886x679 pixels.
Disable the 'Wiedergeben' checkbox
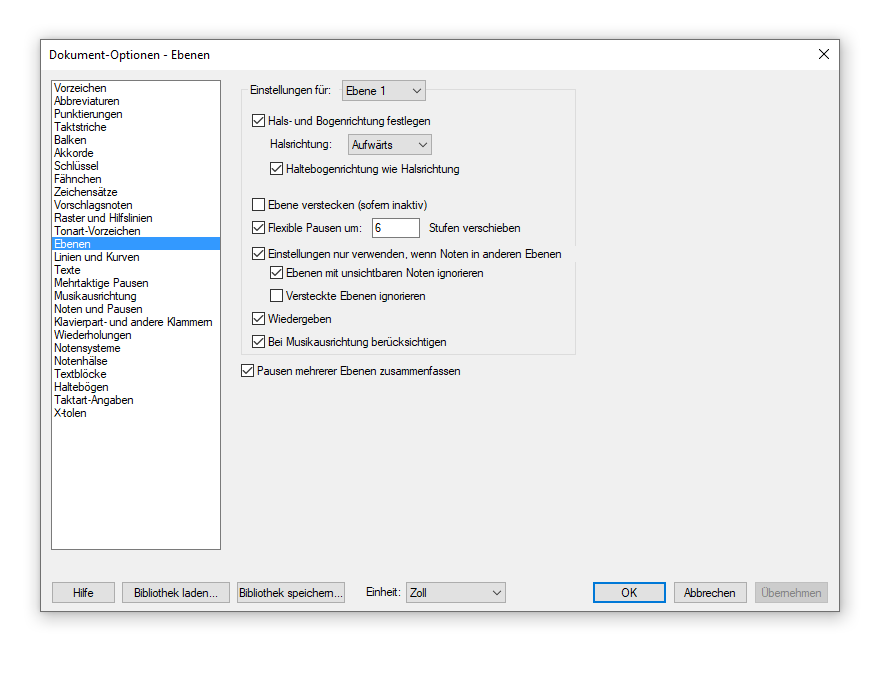[259, 319]
